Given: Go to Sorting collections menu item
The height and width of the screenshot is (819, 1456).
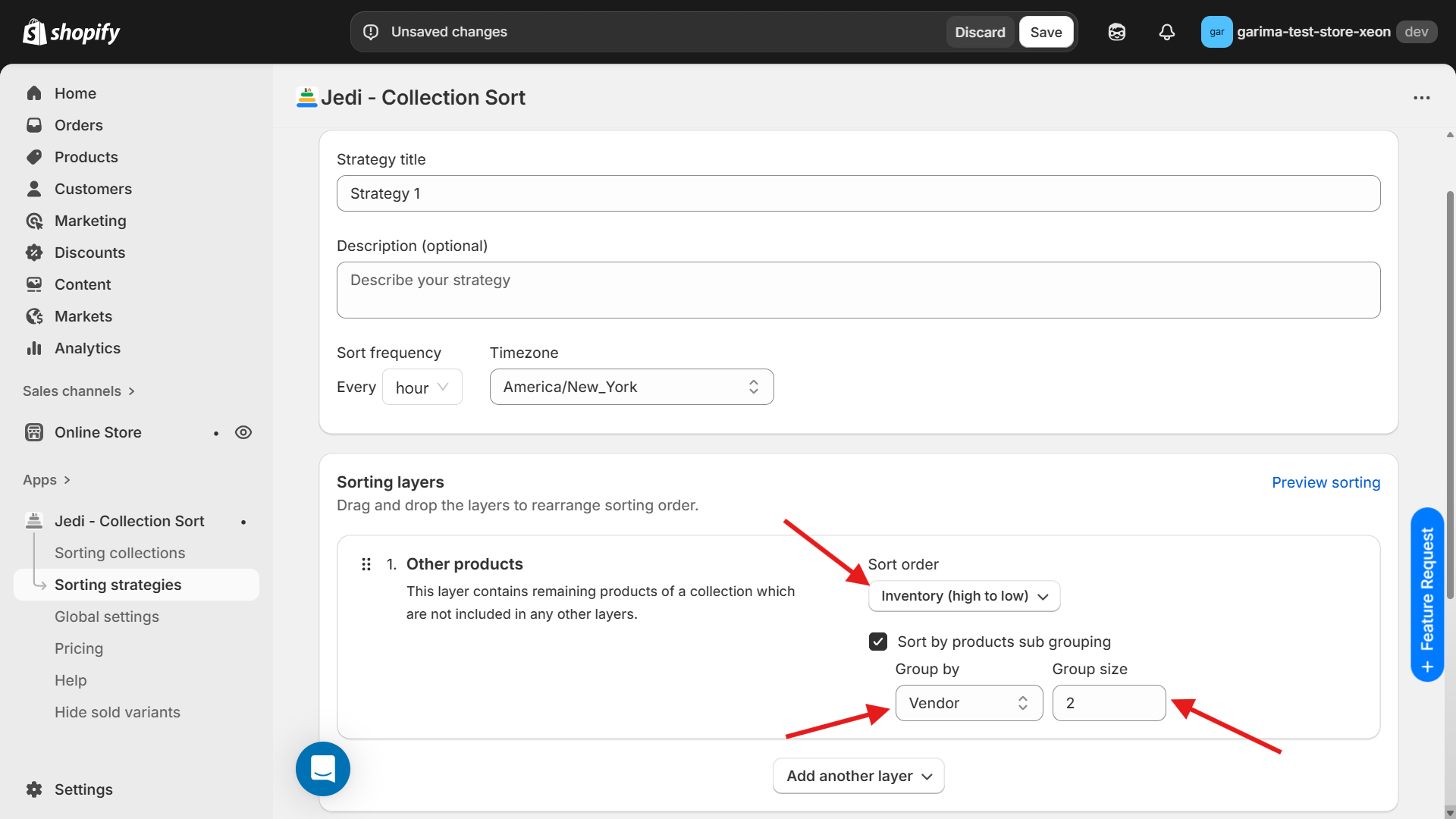Looking at the screenshot, I should pos(120,553).
